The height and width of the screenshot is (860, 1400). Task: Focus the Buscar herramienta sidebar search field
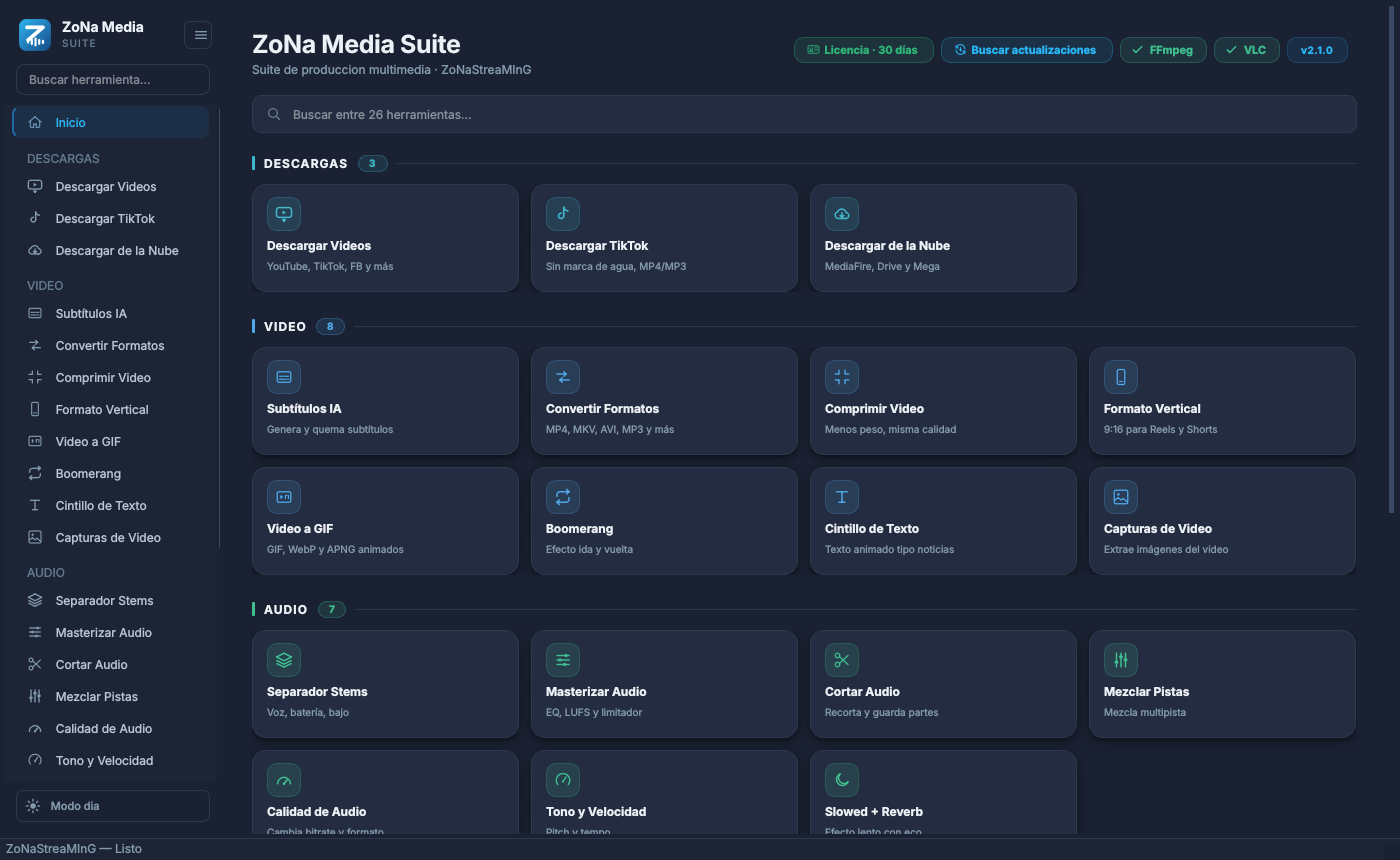(x=113, y=79)
